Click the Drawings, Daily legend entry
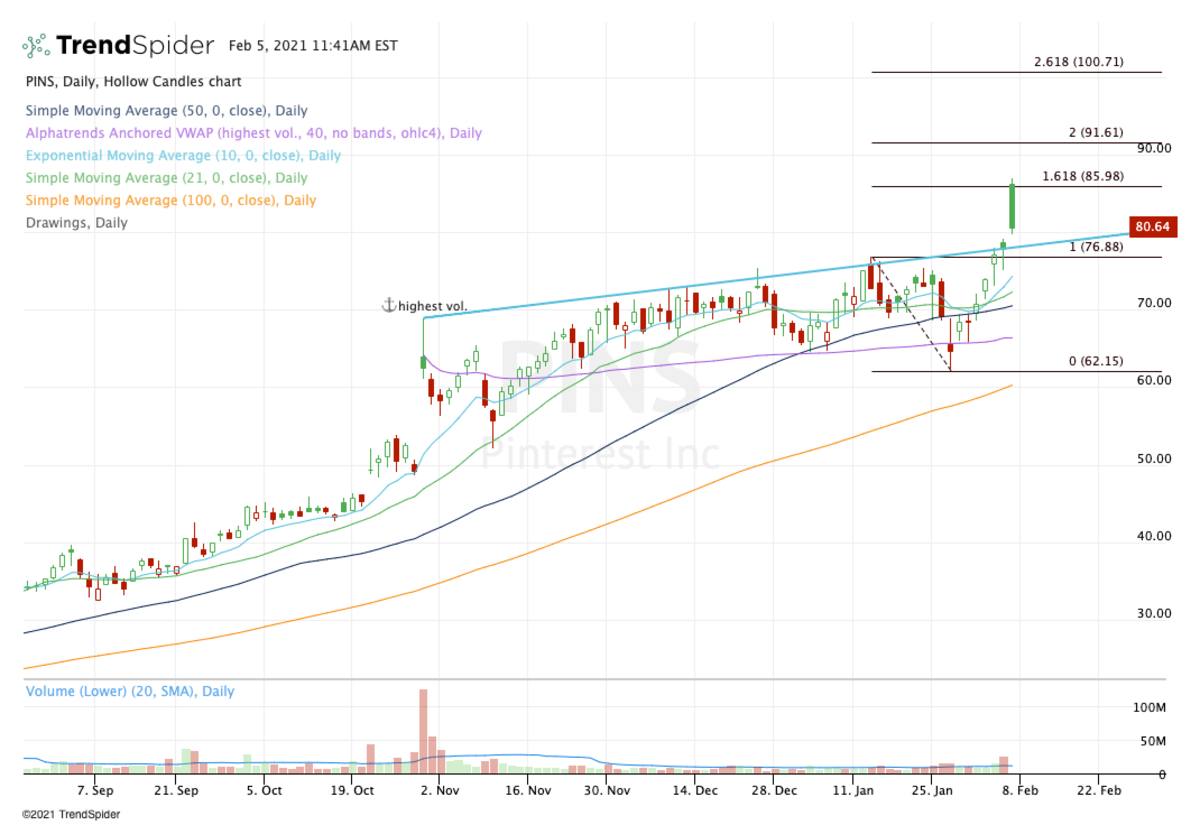Screen dimensions: 1200x825 (x=77, y=223)
